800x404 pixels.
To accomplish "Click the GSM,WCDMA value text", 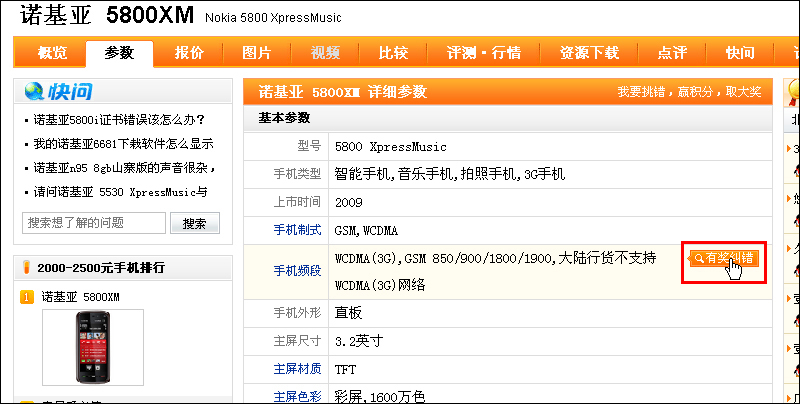I will pos(366,231).
